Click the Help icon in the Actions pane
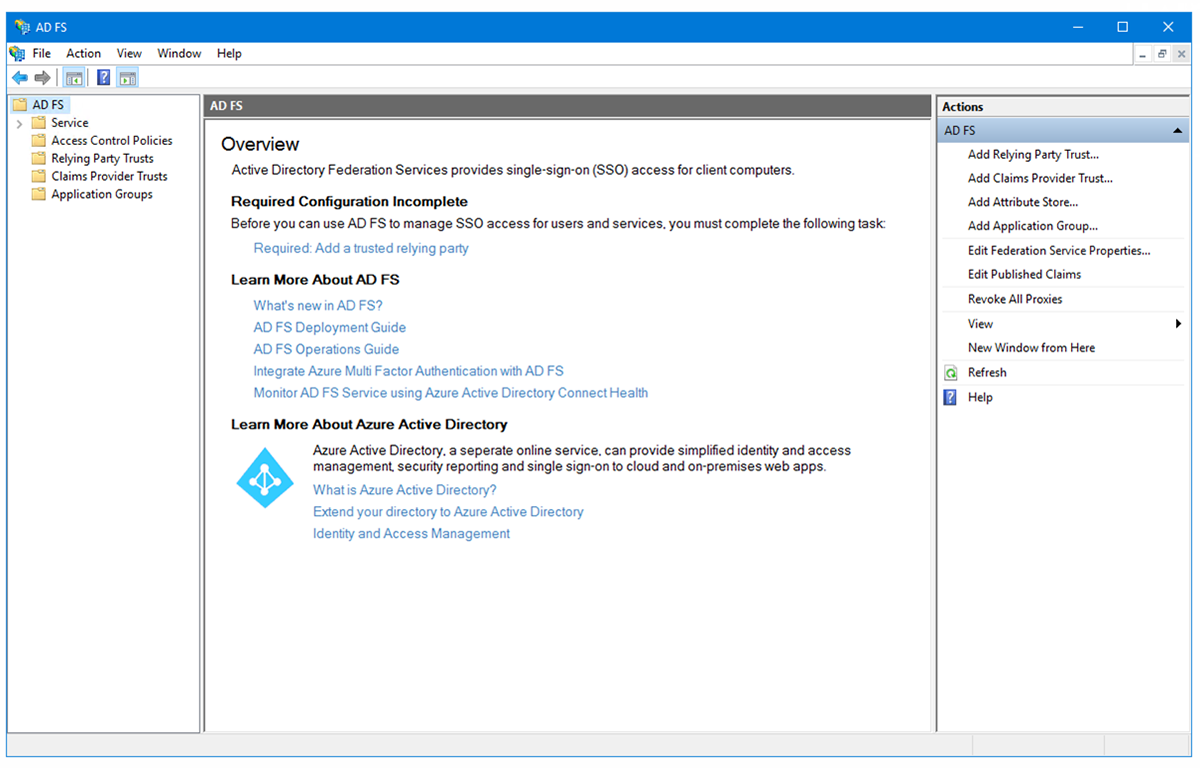Image resolution: width=1200 pixels, height=768 pixels. click(948, 397)
